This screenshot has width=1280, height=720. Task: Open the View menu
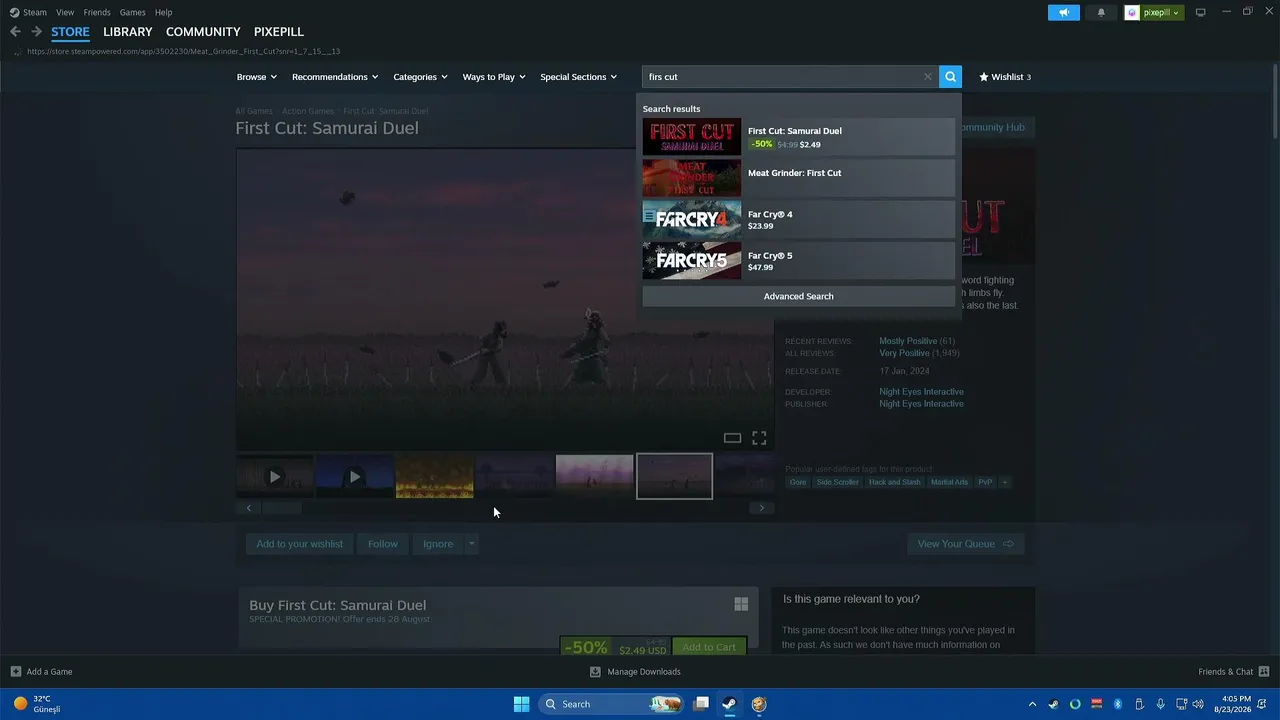65,12
